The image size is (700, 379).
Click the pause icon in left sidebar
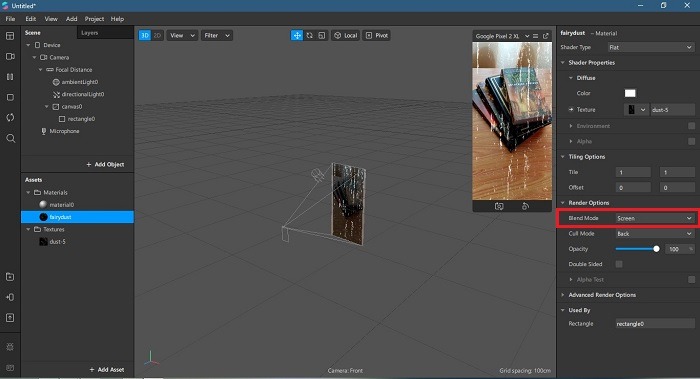click(10, 77)
